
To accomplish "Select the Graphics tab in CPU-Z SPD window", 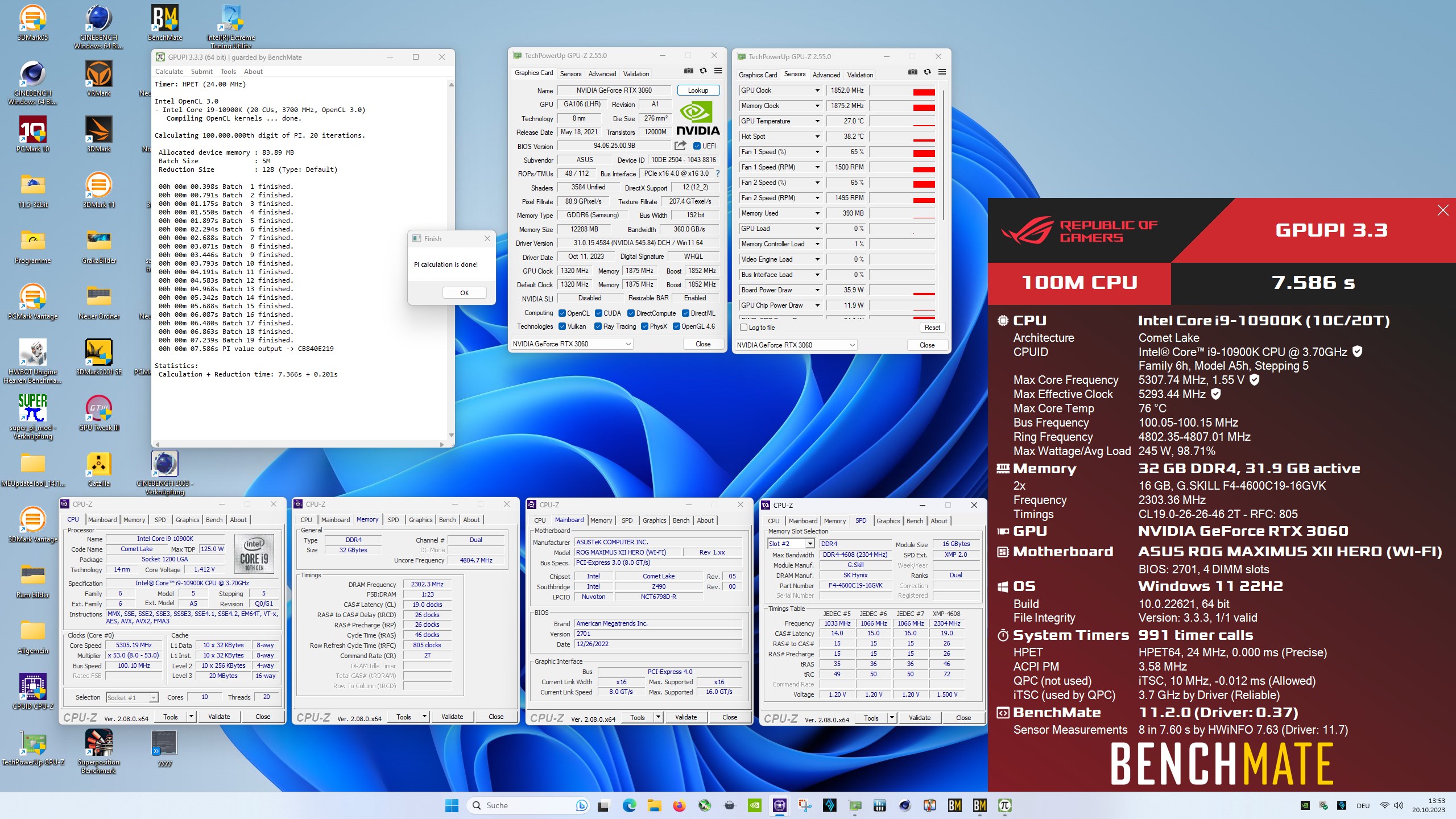I will pyautogui.click(x=888, y=521).
